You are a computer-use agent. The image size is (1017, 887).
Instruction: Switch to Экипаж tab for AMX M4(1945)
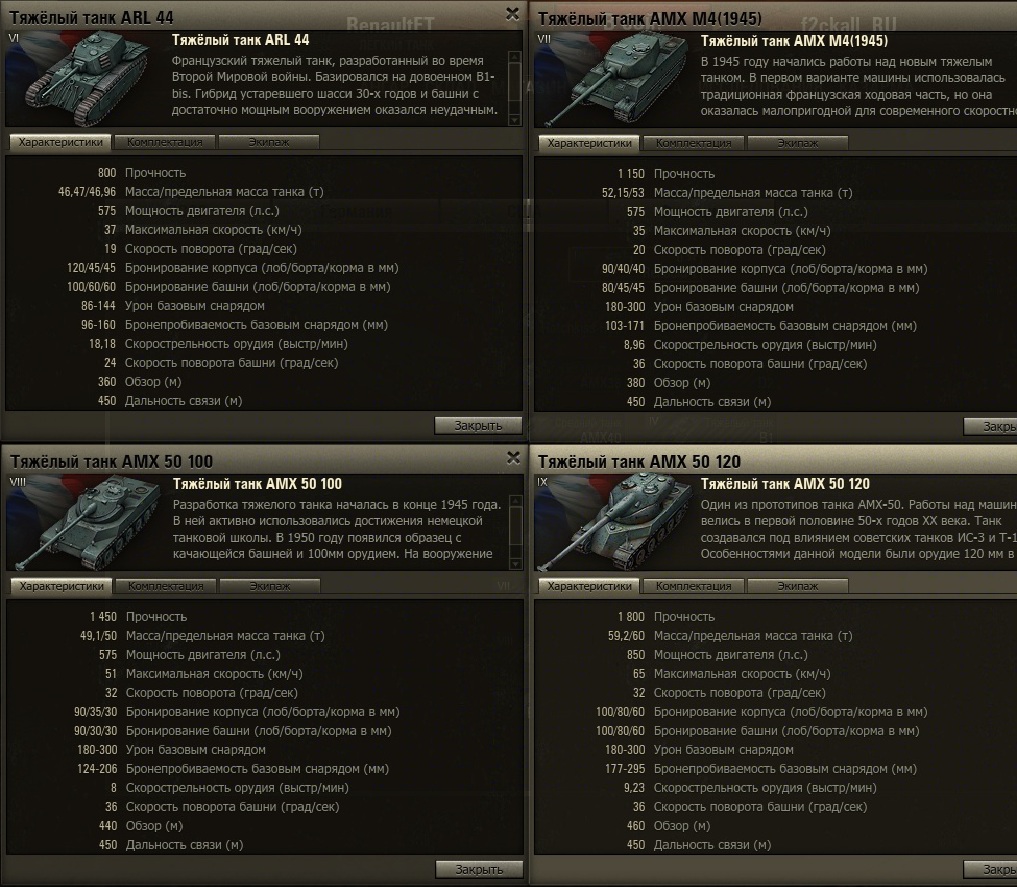pyautogui.click(x=798, y=143)
